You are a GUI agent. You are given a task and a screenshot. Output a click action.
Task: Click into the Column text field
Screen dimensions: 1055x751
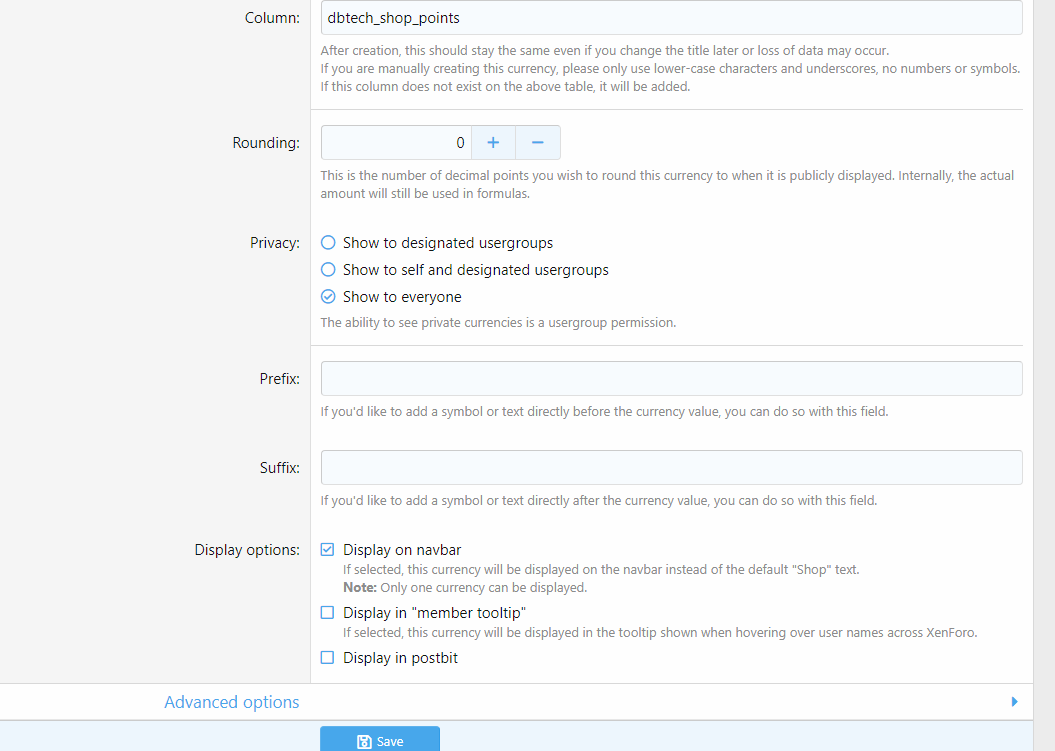click(x=671, y=18)
